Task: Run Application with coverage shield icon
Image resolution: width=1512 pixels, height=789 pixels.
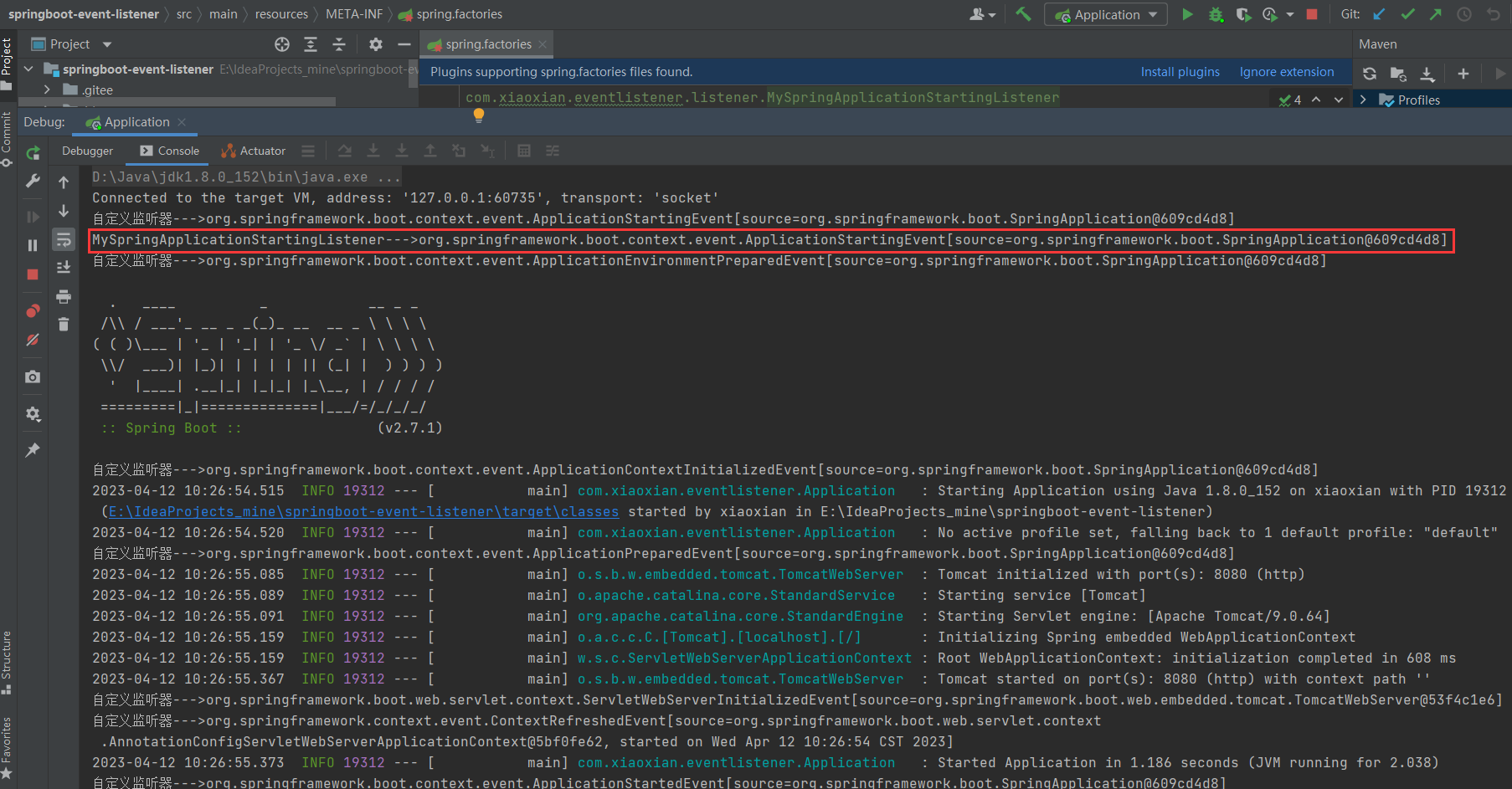Action: pyautogui.click(x=1243, y=14)
